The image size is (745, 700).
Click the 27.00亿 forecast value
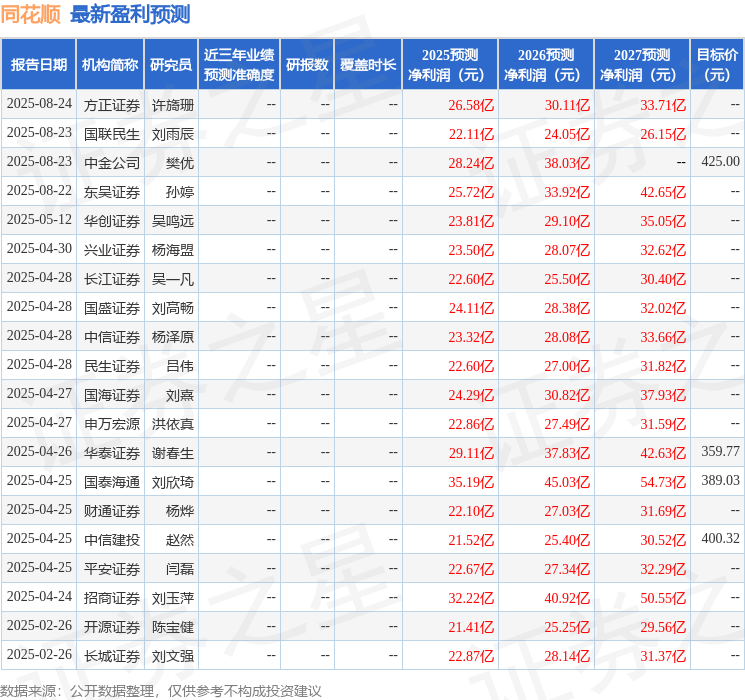(567, 366)
